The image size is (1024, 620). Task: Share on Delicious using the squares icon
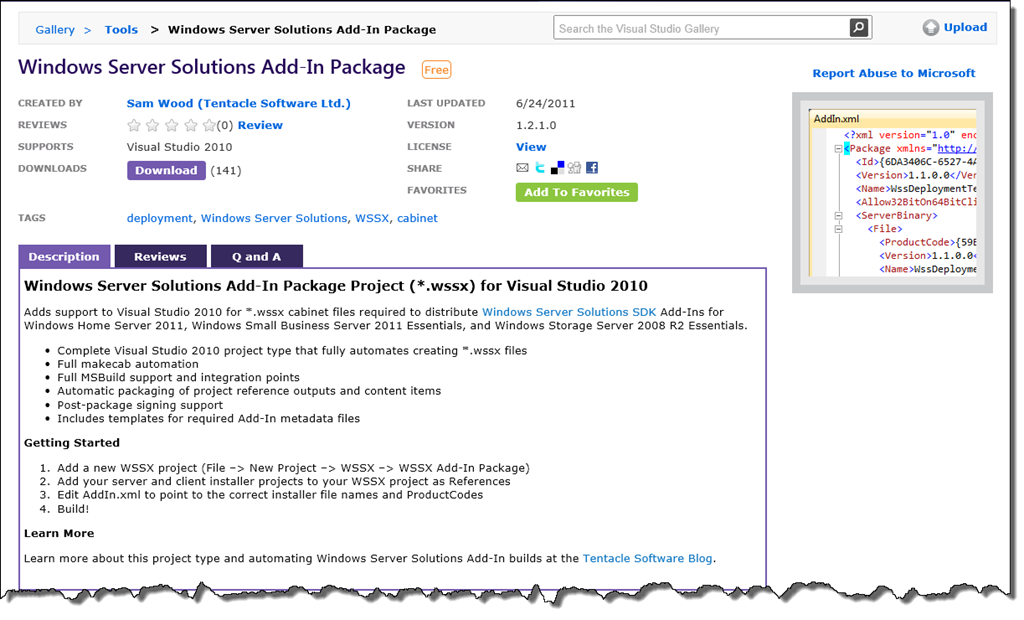pyautogui.click(x=557, y=168)
